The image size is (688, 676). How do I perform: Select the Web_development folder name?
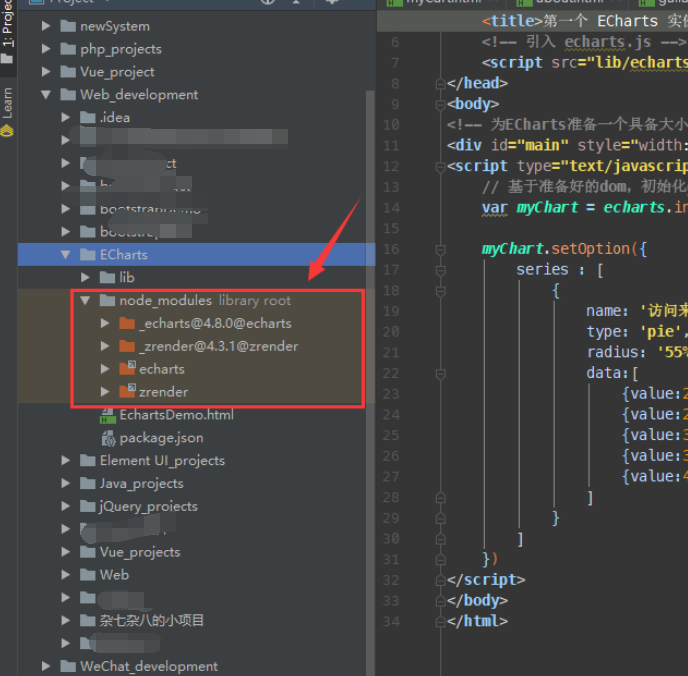click(139, 94)
